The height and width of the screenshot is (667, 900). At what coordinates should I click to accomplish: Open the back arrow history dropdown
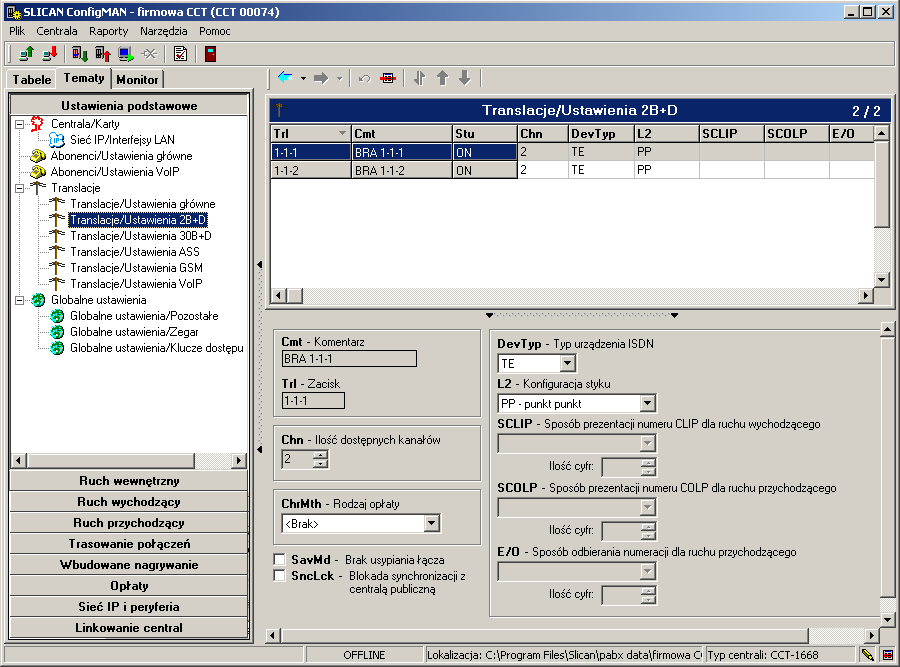tap(303, 78)
